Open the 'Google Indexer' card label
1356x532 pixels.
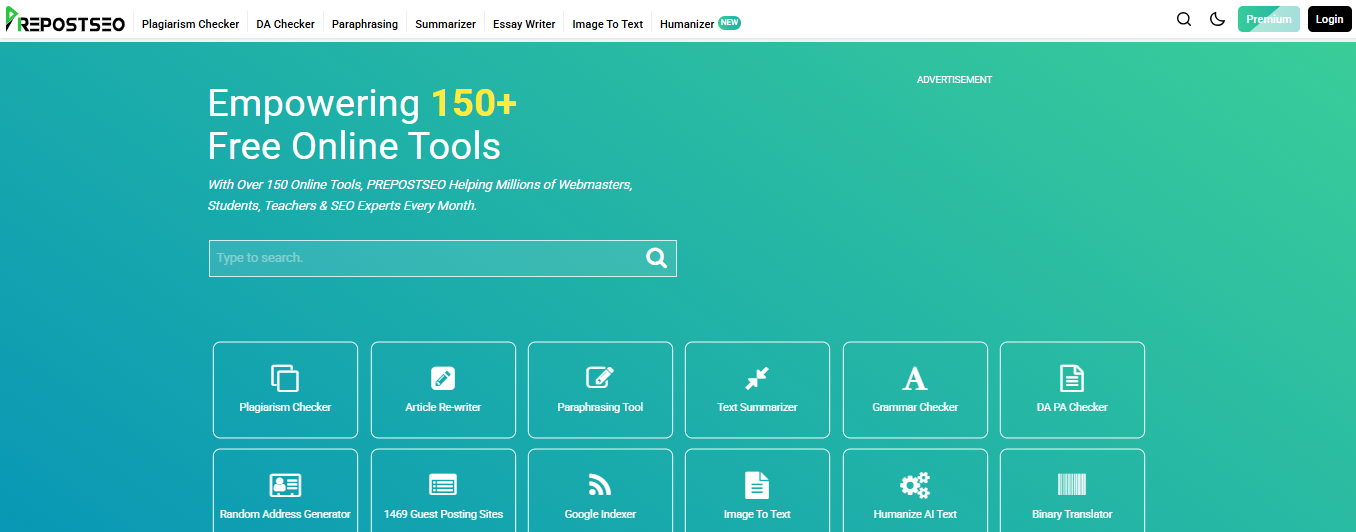[600, 515]
